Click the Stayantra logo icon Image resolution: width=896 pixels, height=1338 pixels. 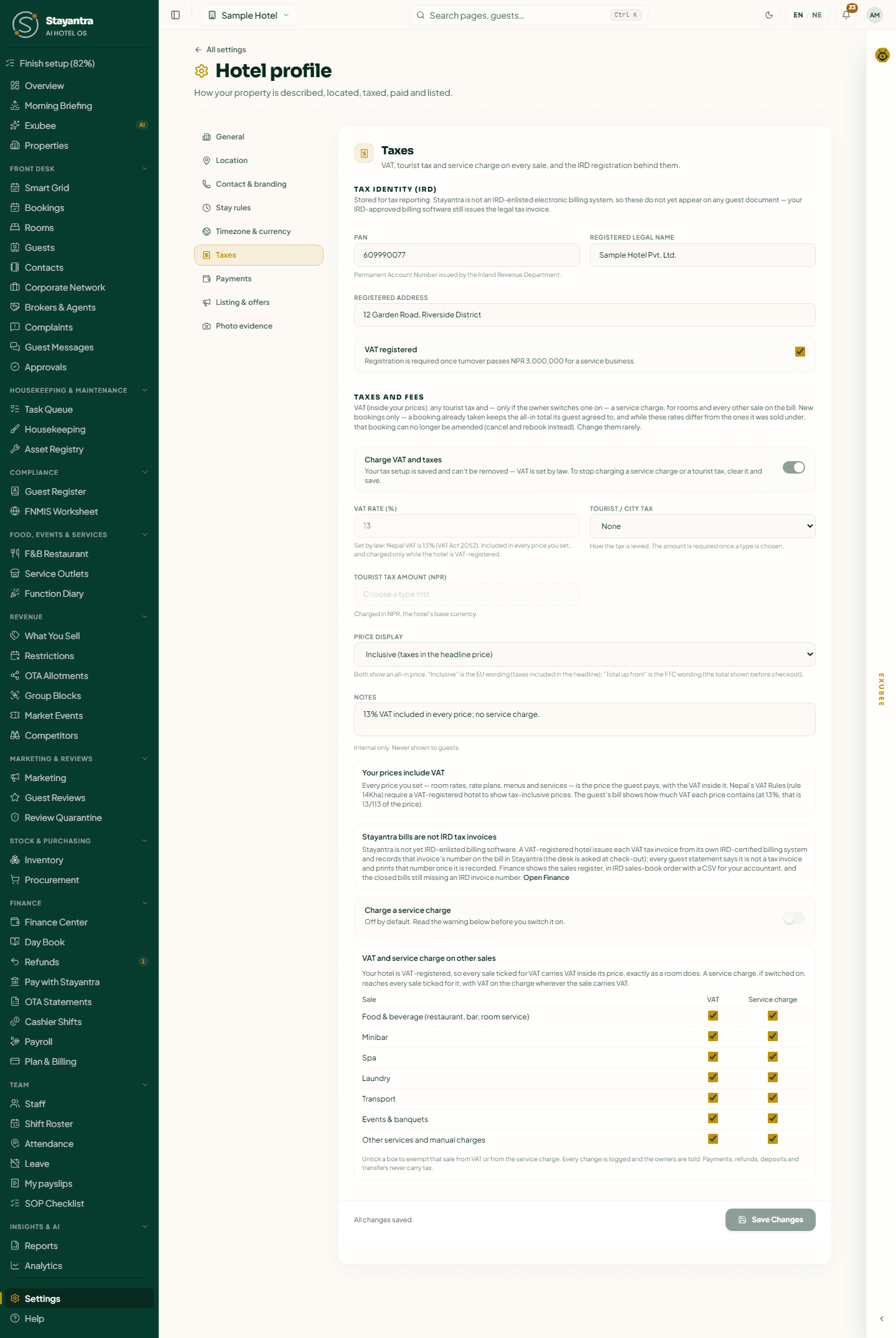(x=26, y=24)
